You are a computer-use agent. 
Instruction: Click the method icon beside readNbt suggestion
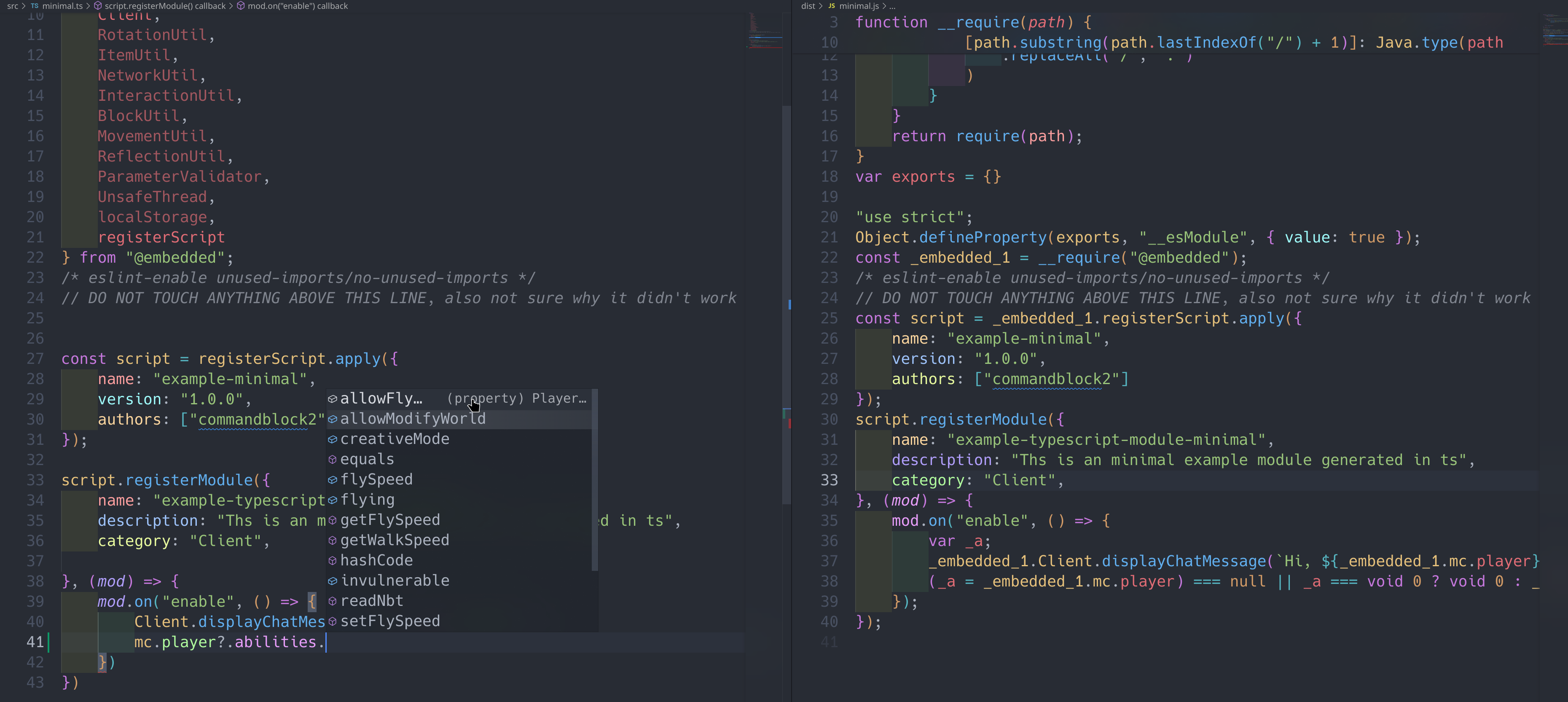(x=332, y=601)
